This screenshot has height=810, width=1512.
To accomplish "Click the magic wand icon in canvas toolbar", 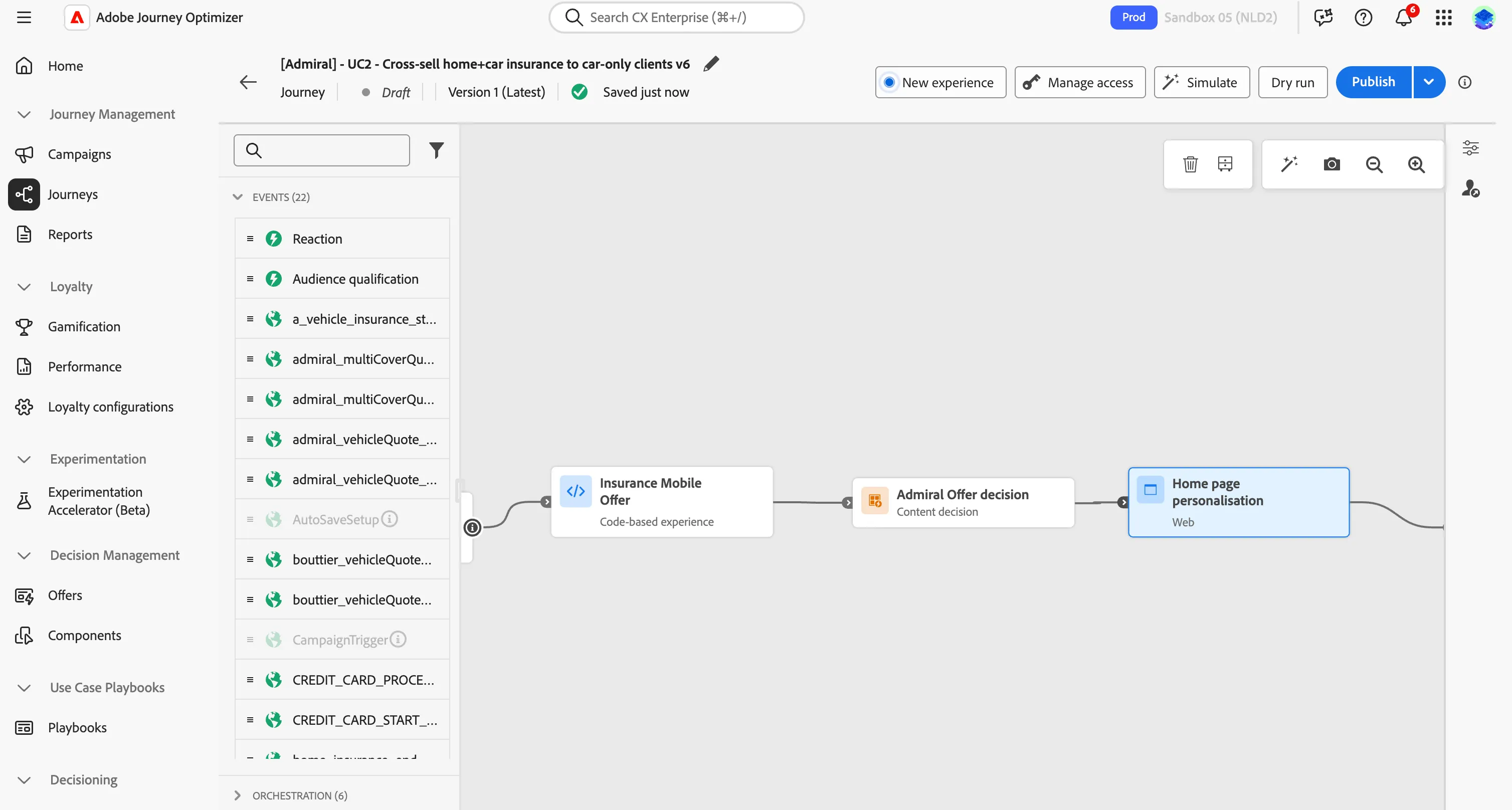I will click(x=1289, y=164).
